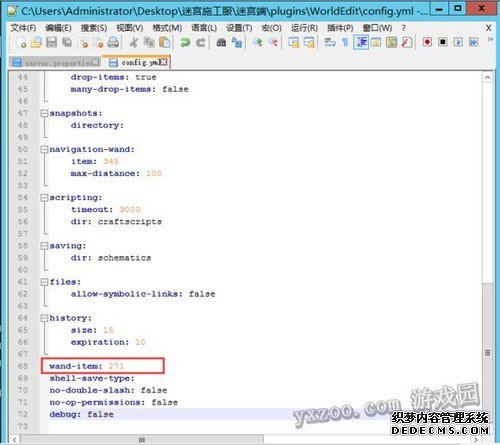Click the Save All toolbar icon
The width and height of the screenshot is (500, 445).
67,42
